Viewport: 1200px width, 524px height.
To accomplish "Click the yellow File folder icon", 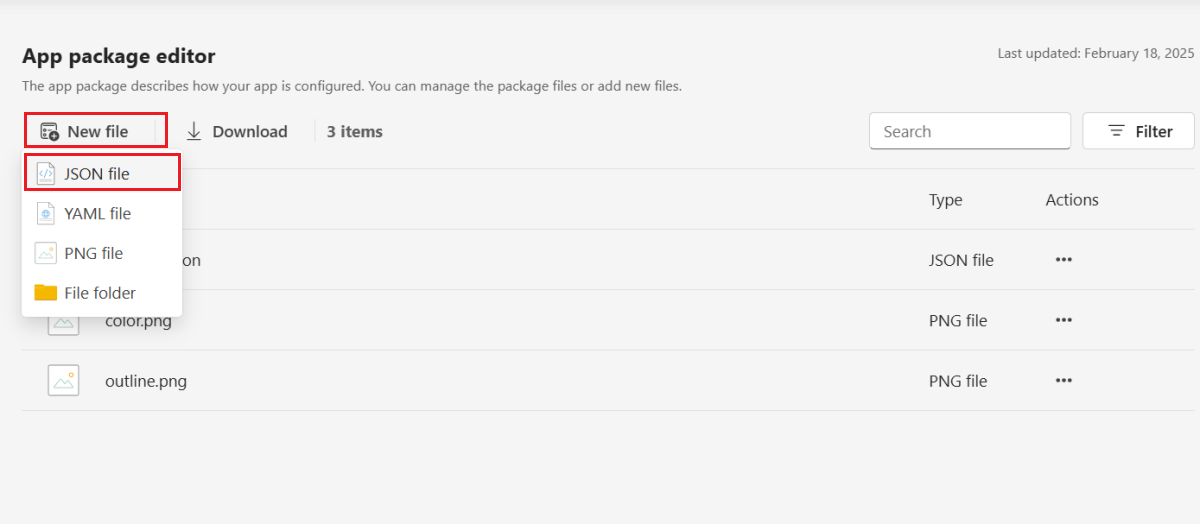I will (x=46, y=293).
